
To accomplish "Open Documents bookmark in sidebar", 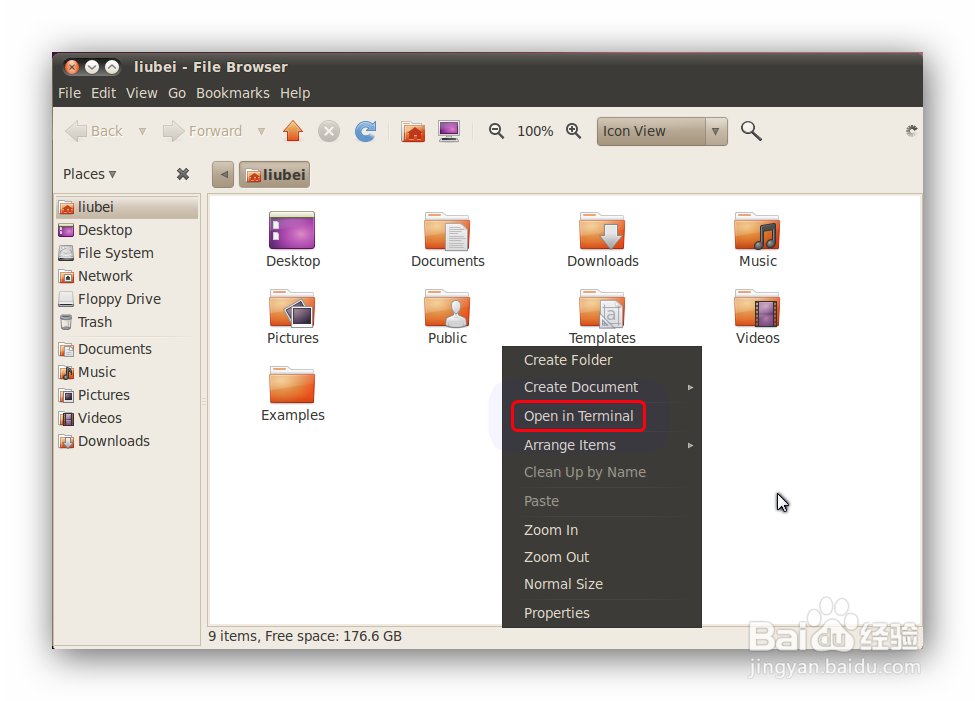I will pyautogui.click(x=127, y=349).
